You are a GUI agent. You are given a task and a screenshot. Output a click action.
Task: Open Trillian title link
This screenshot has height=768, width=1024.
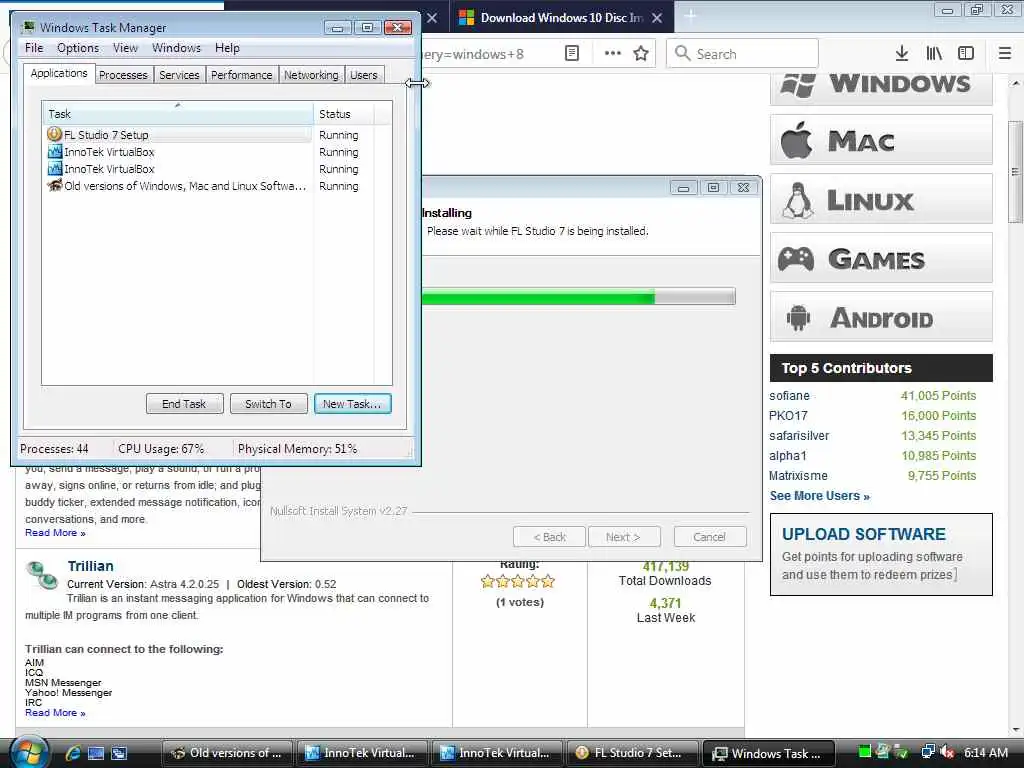(x=90, y=566)
